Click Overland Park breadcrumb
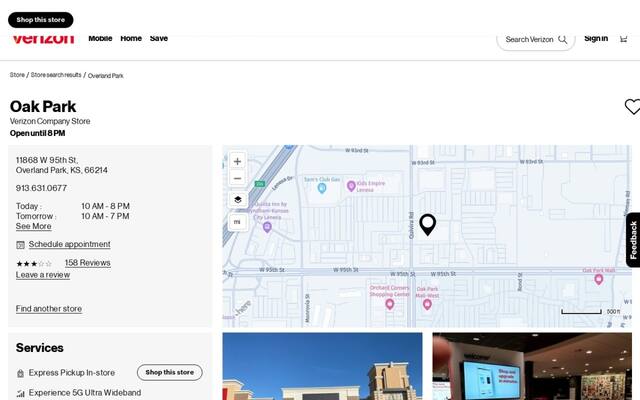640x400 pixels. (x=105, y=76)
